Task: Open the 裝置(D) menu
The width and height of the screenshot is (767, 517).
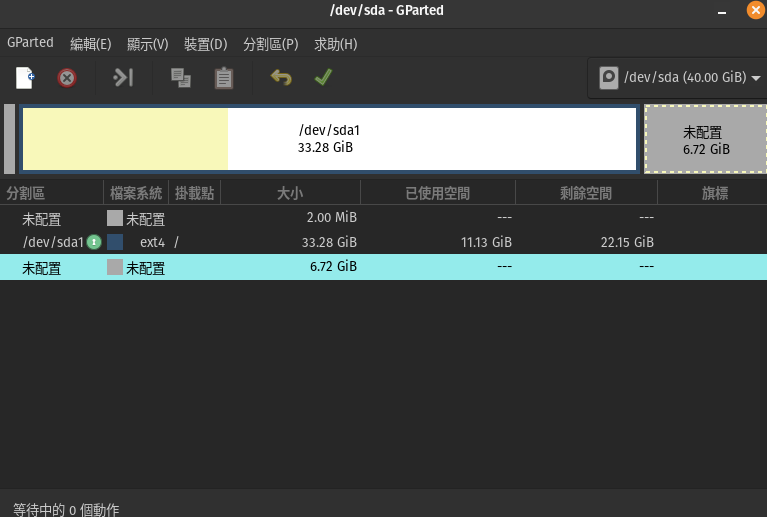Action: [205, 44]
